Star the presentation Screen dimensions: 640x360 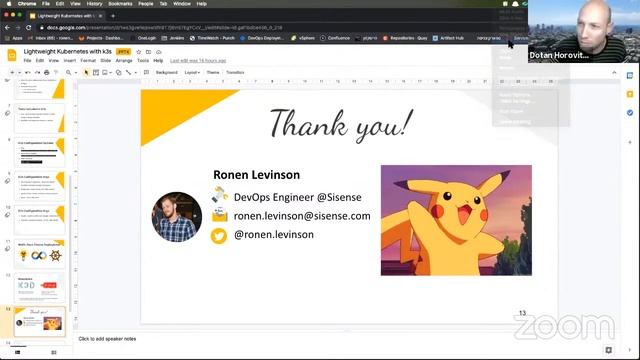(x=138, y=52)
